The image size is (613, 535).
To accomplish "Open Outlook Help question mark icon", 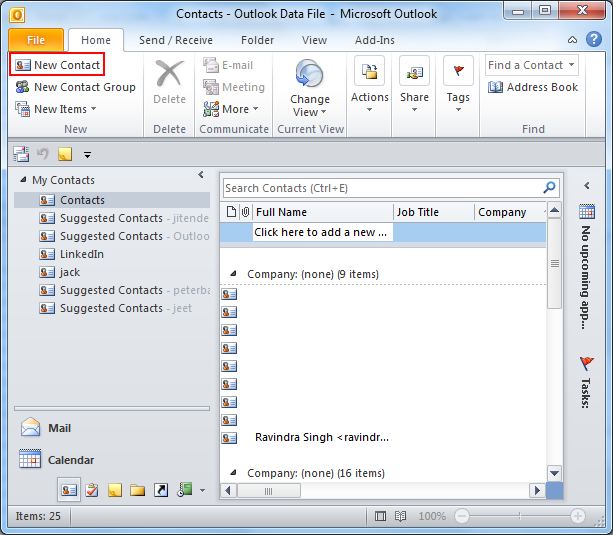I will (x=593, y=39).
